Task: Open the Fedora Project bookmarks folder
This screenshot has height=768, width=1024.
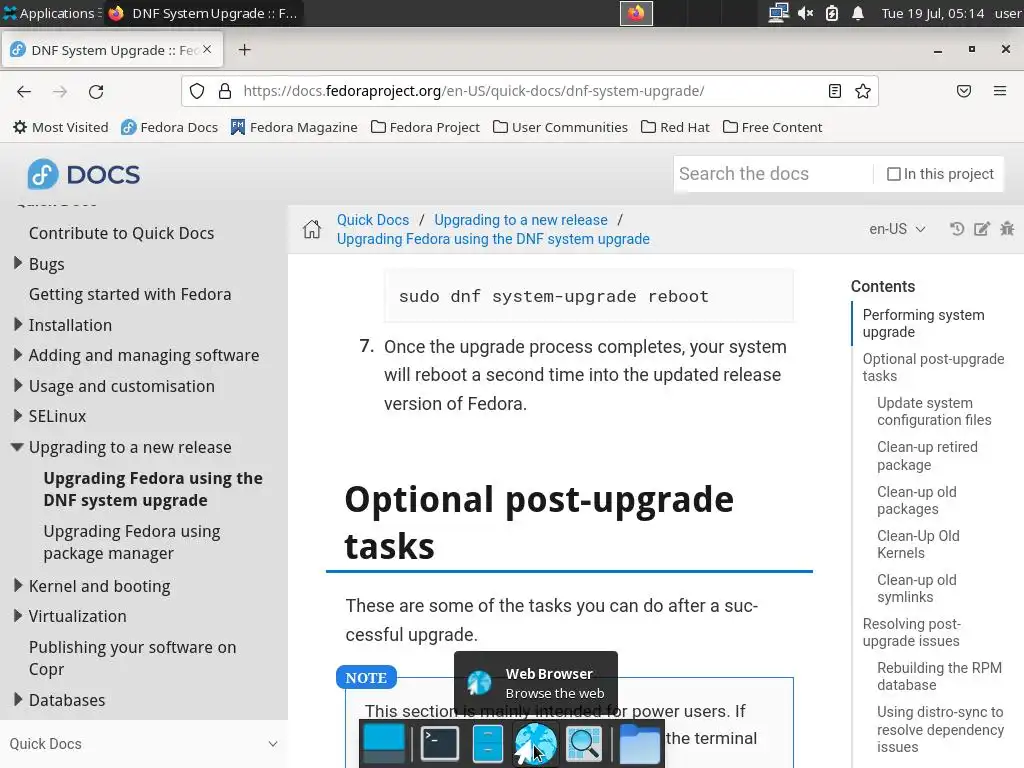Action: [425, 127]
